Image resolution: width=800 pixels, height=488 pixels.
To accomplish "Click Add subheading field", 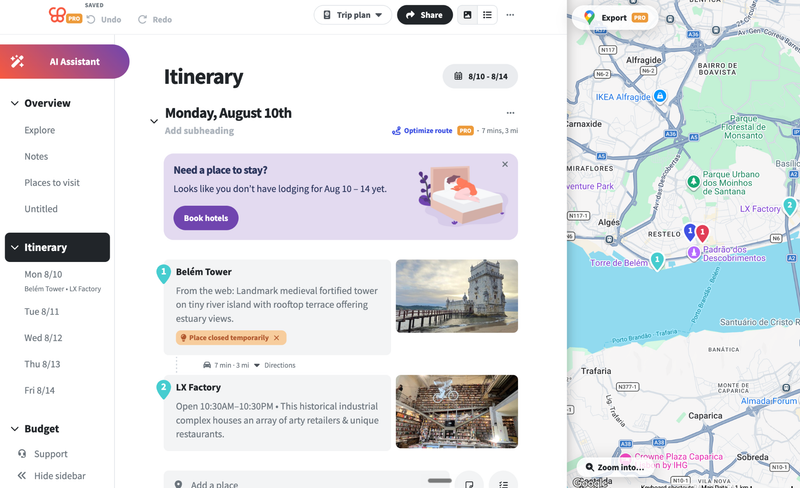I will (x=199, y=131).
